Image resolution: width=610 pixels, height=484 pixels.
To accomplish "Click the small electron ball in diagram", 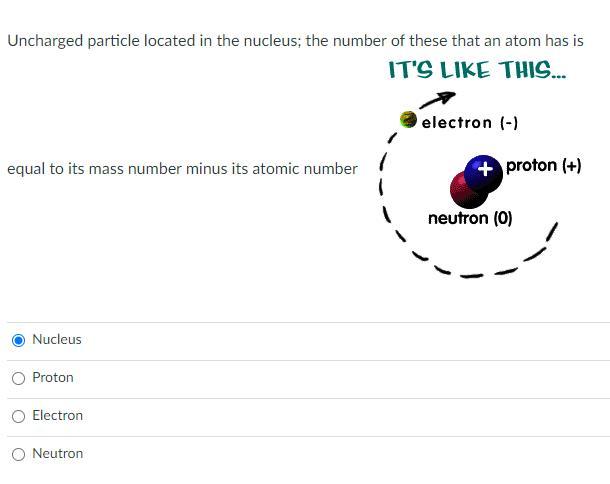I will (x=408, y=120).
